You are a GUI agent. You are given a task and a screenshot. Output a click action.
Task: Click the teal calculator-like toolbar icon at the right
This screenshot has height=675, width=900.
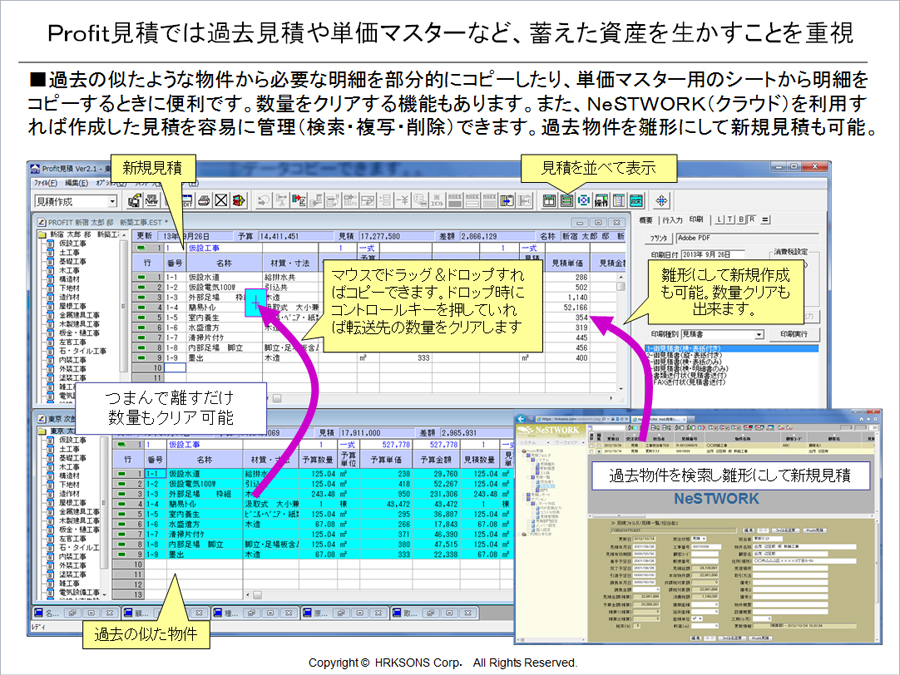tap(635, 201)
